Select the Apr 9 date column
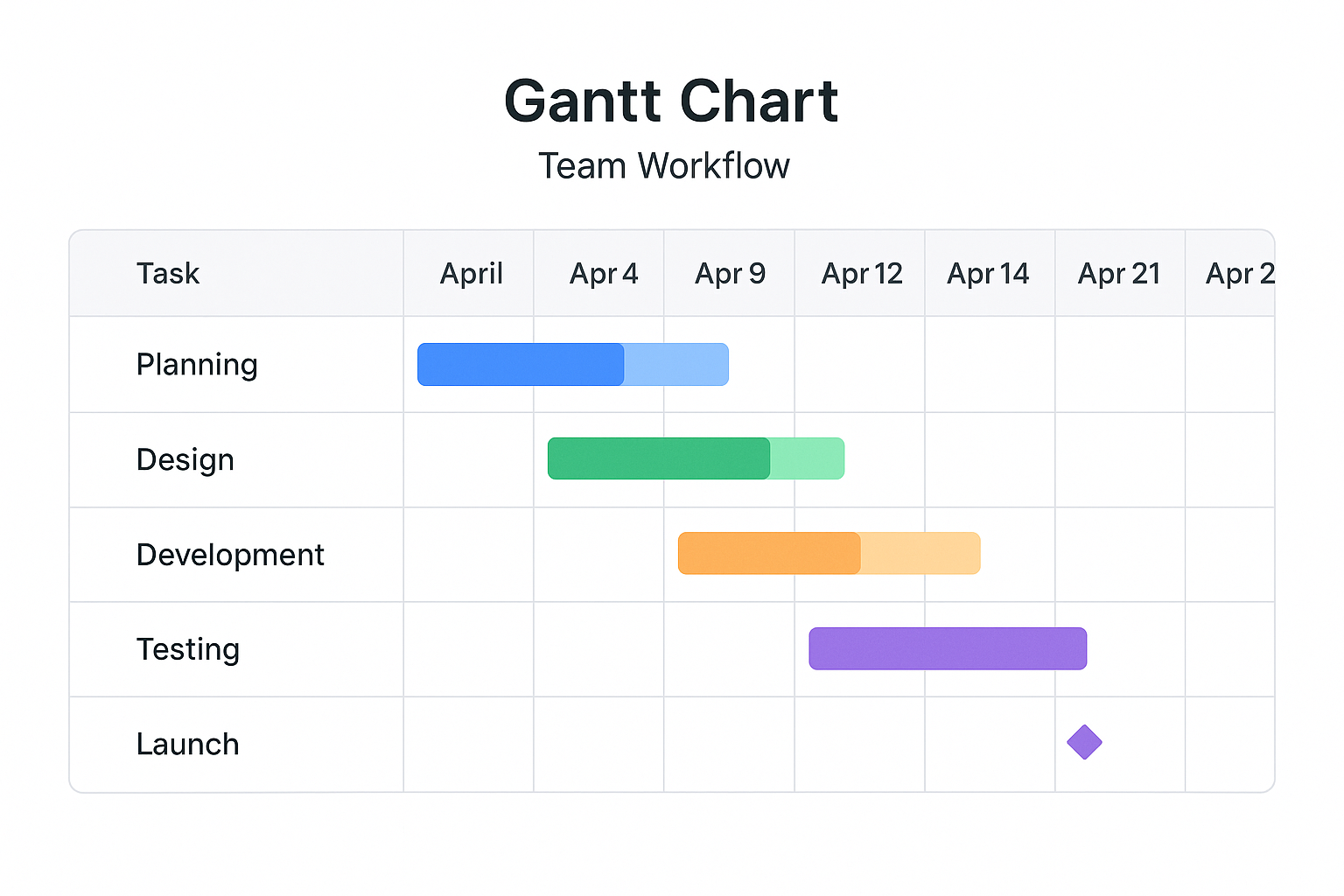Viewport: 1344px width, 896px height. 730,274
